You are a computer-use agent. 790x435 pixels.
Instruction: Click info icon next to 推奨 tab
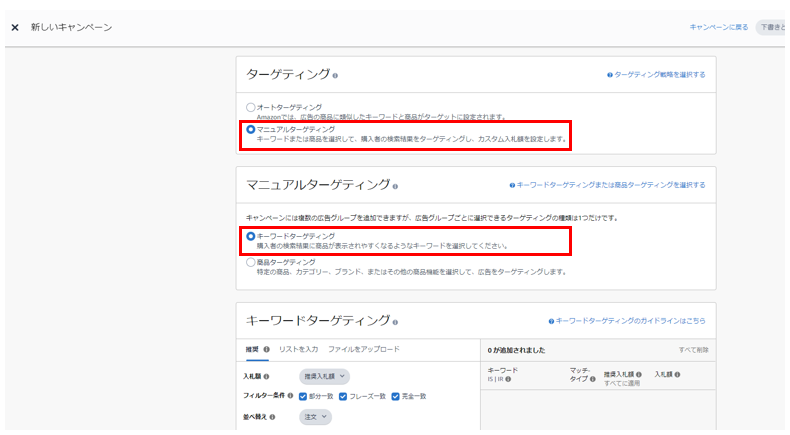click(267, 349)
